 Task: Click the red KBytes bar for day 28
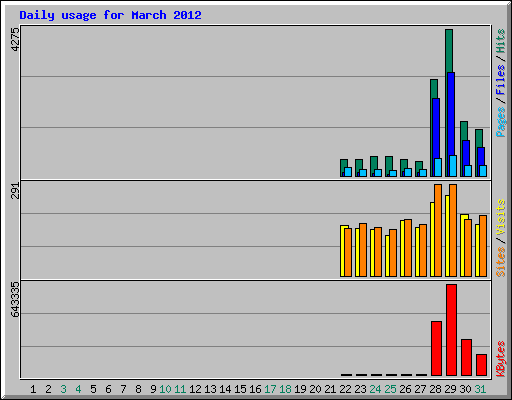(x=436, y=348)
